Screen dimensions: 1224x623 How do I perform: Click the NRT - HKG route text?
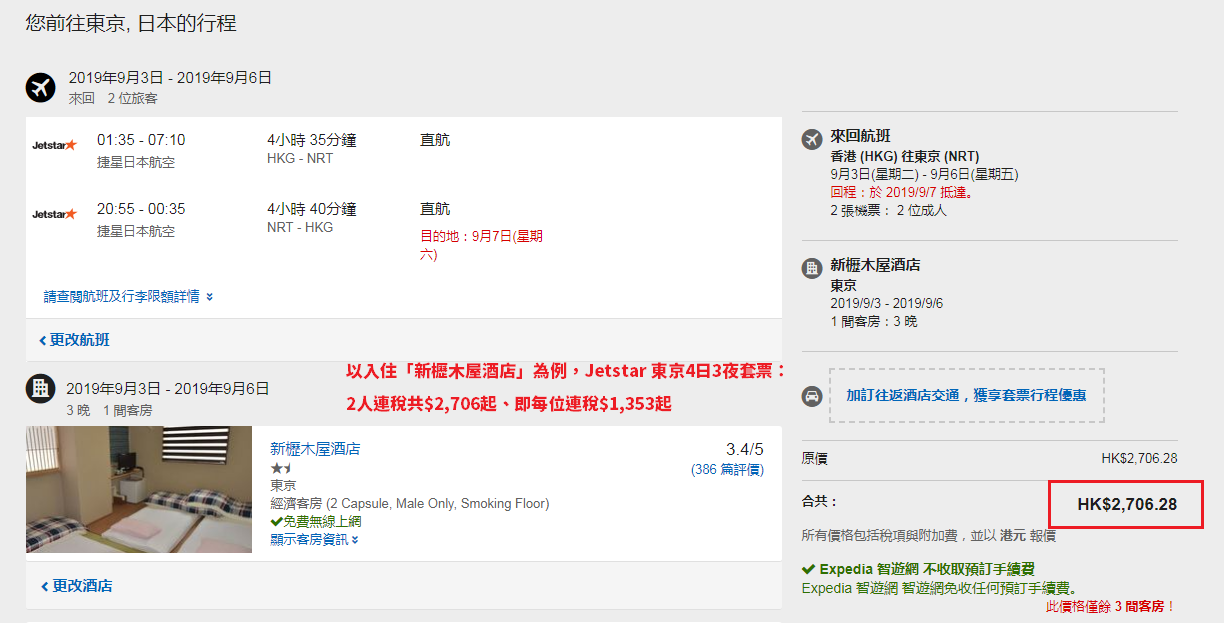coord(300,228)
